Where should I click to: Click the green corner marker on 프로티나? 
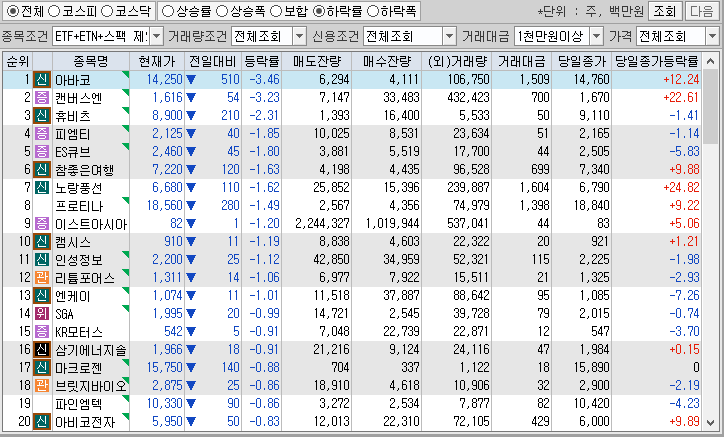click(126, 200)
